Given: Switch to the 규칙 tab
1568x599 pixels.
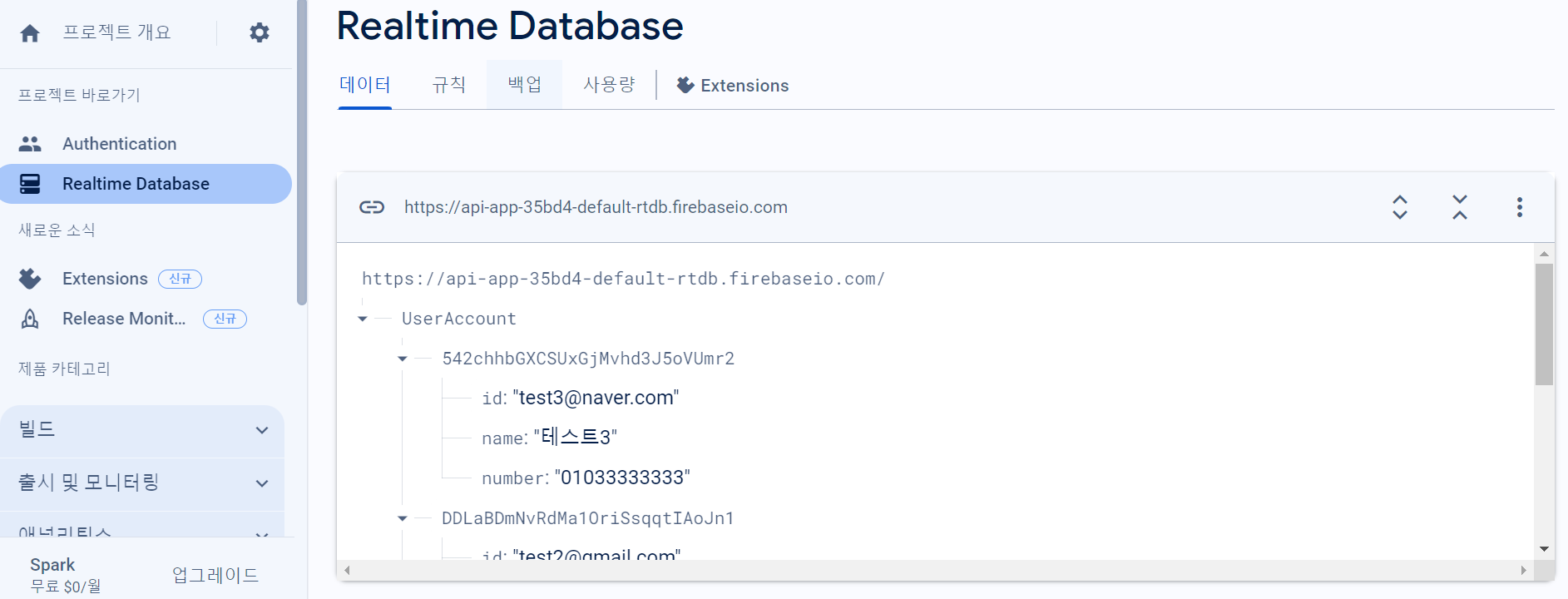Looking at the screenshot, I should pos(449,85).
